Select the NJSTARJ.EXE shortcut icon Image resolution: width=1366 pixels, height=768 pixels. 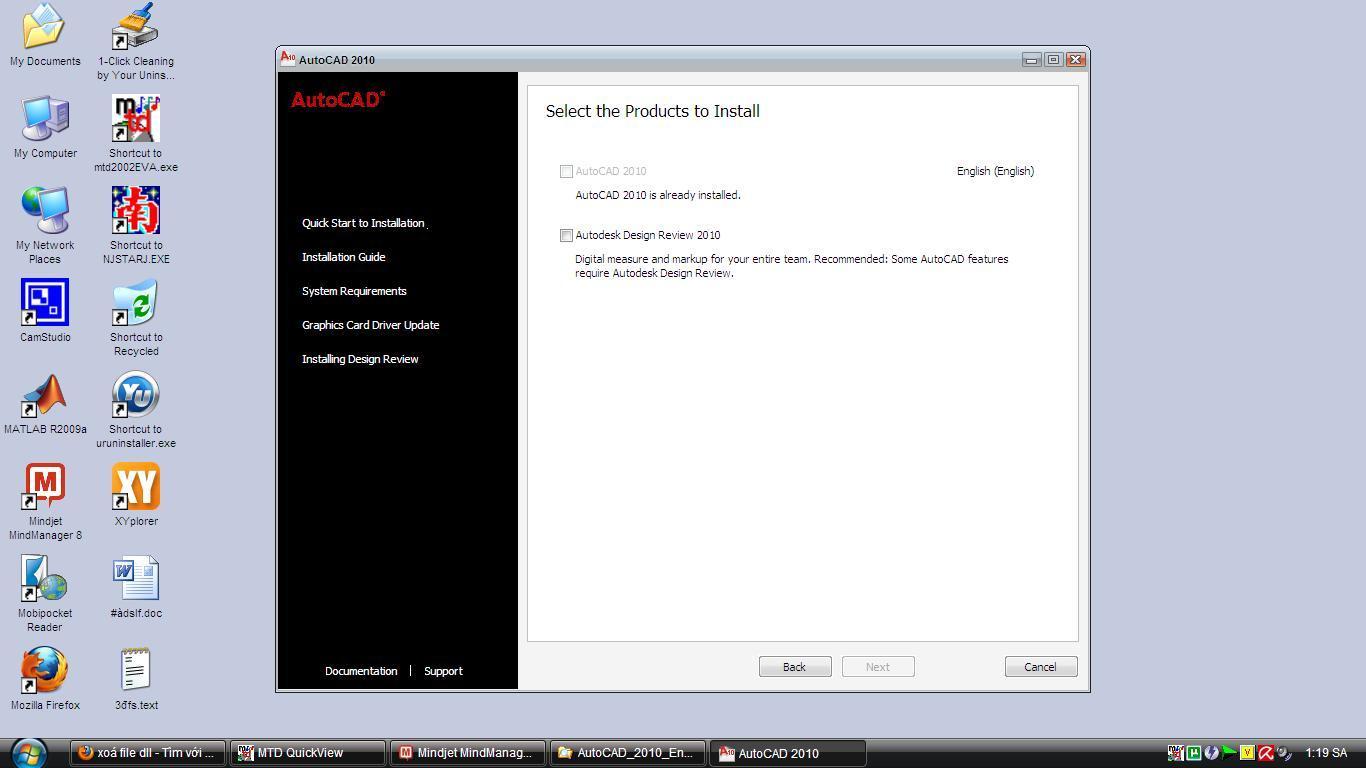point(136,210)
